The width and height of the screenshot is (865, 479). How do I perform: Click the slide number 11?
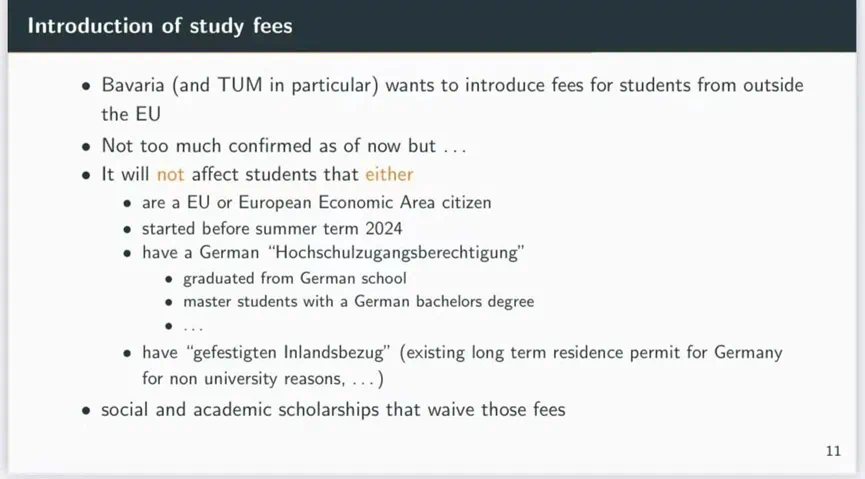833,451
